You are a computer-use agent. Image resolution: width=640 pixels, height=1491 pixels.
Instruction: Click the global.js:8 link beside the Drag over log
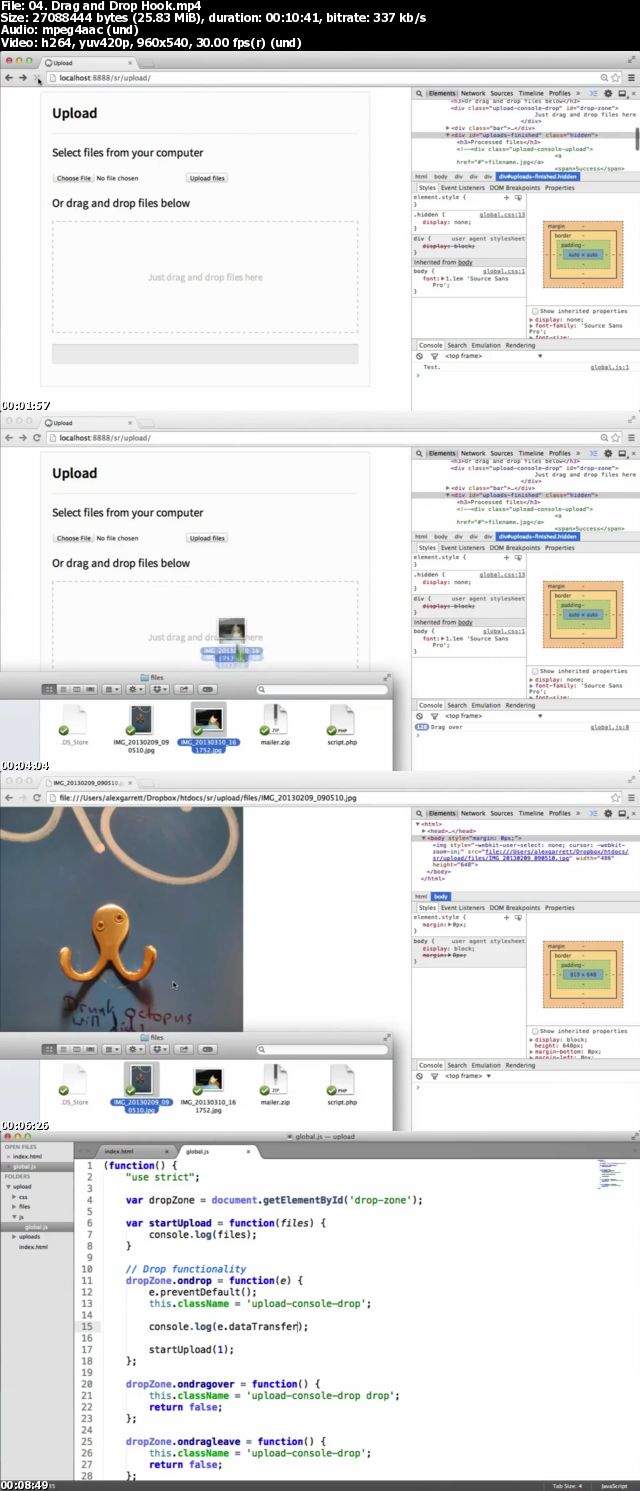click(x=609, y=727)
